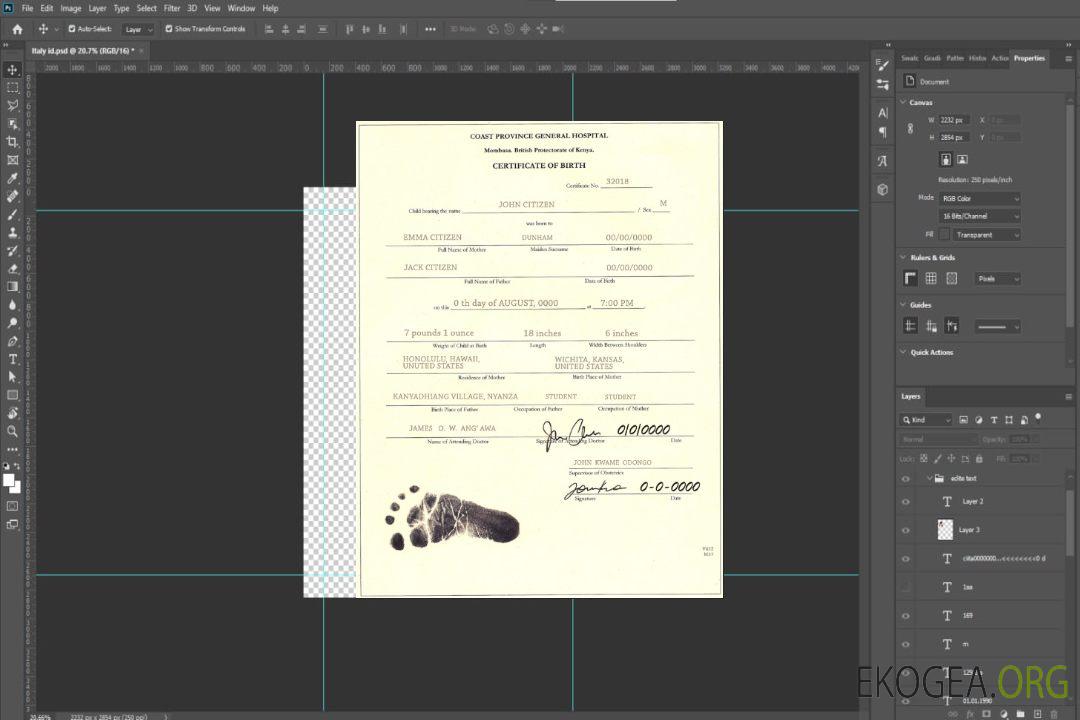1080x720 pixels.
Task: Open the Mode RGB Color dropdown
Action: point(979,198)
